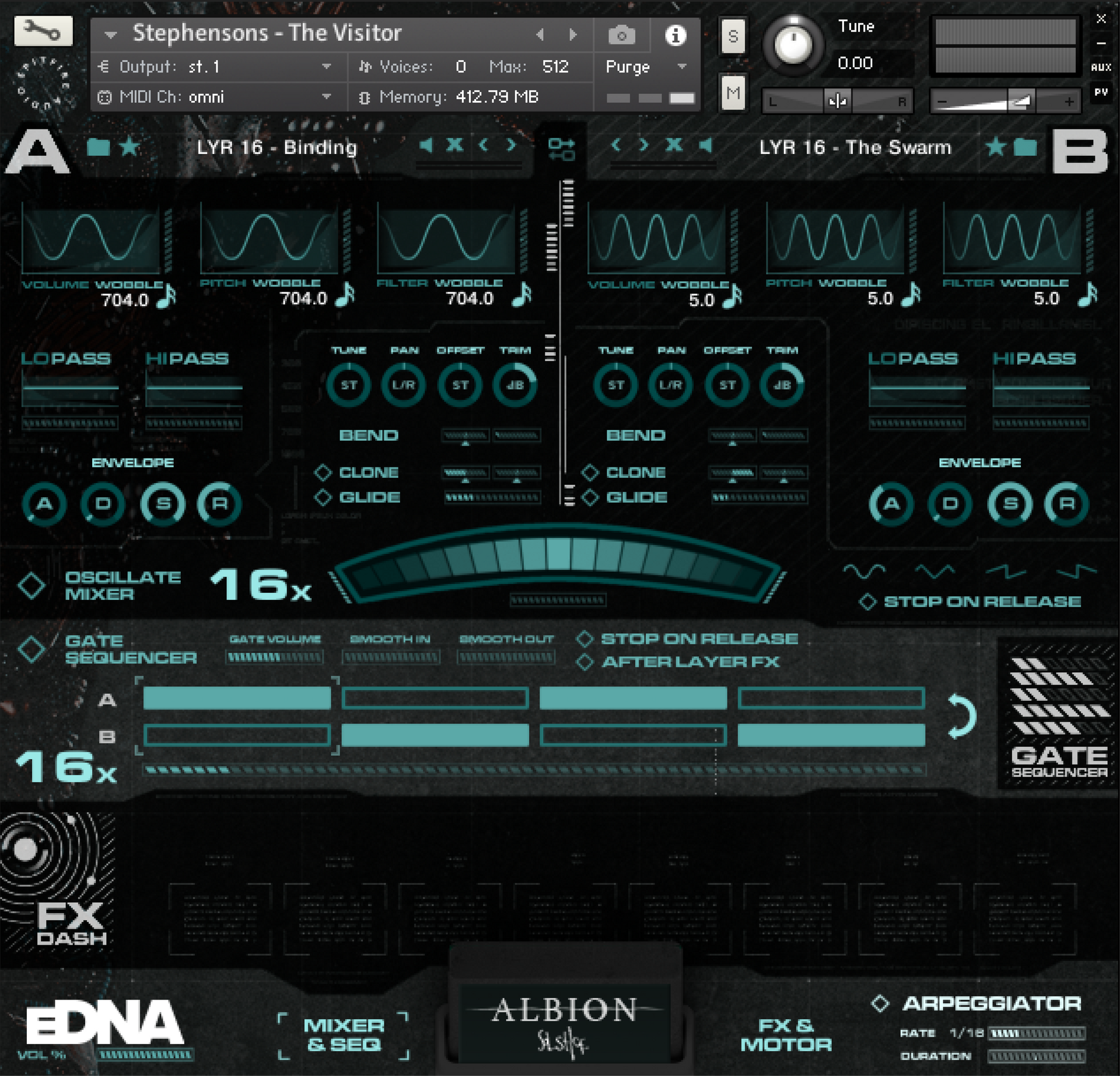The width and height of the screenshot is (1120, 1076).
Task: Click the A/B layer swap icon
Action: [x=561, y=149]
